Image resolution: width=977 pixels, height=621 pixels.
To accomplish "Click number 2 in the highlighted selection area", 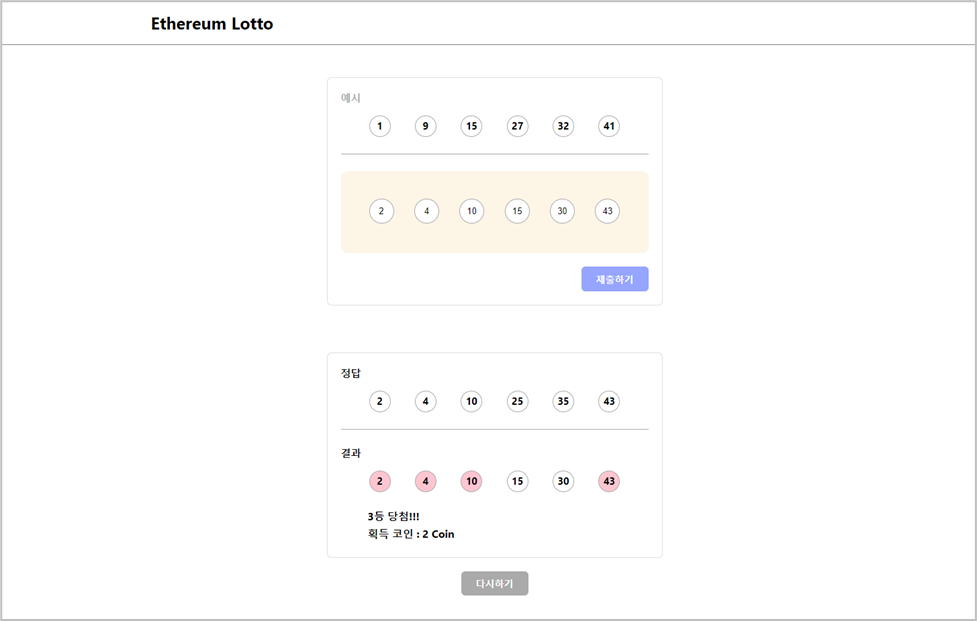I will (x=381, y=211).
